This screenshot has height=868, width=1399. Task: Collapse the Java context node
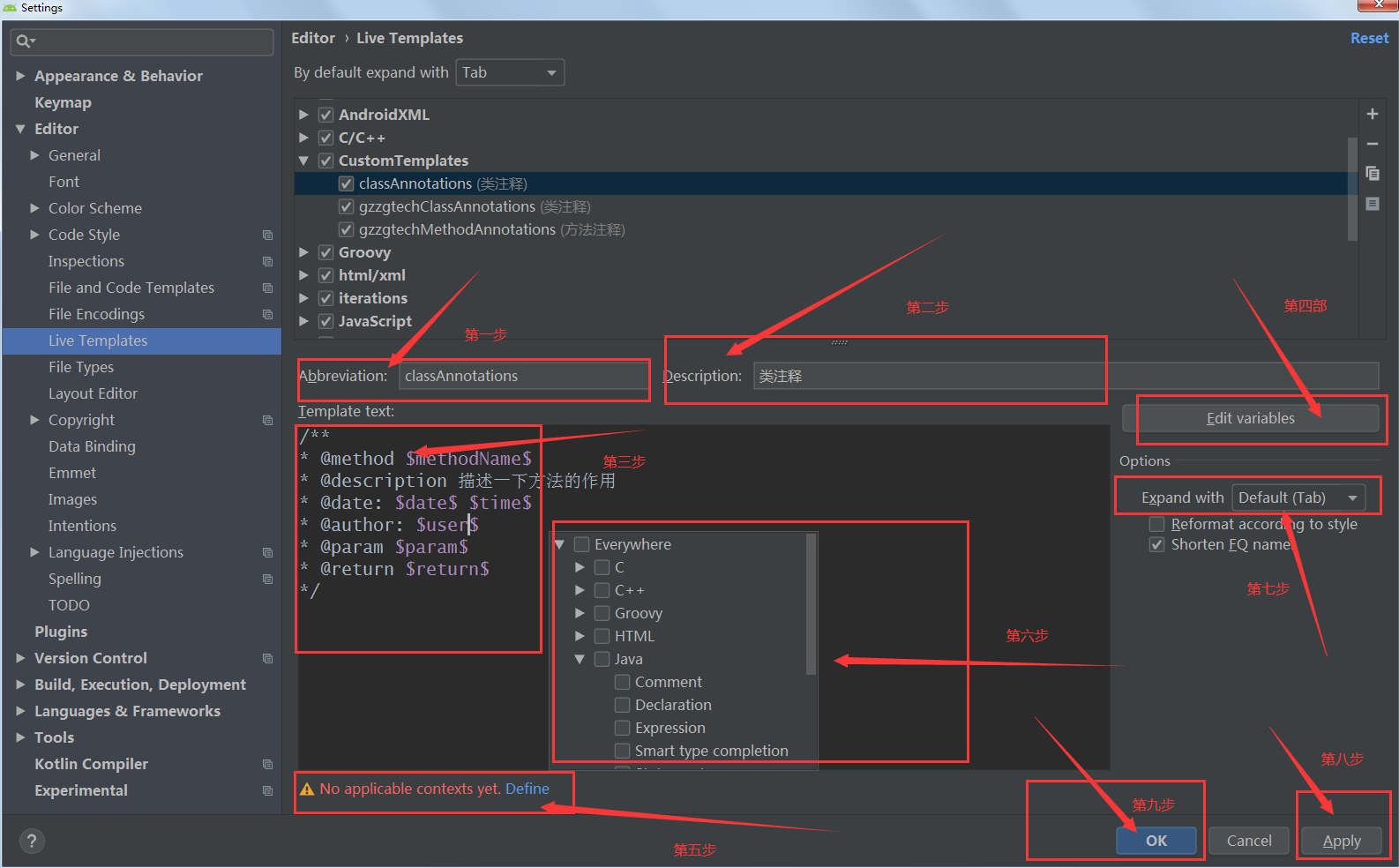580,659
